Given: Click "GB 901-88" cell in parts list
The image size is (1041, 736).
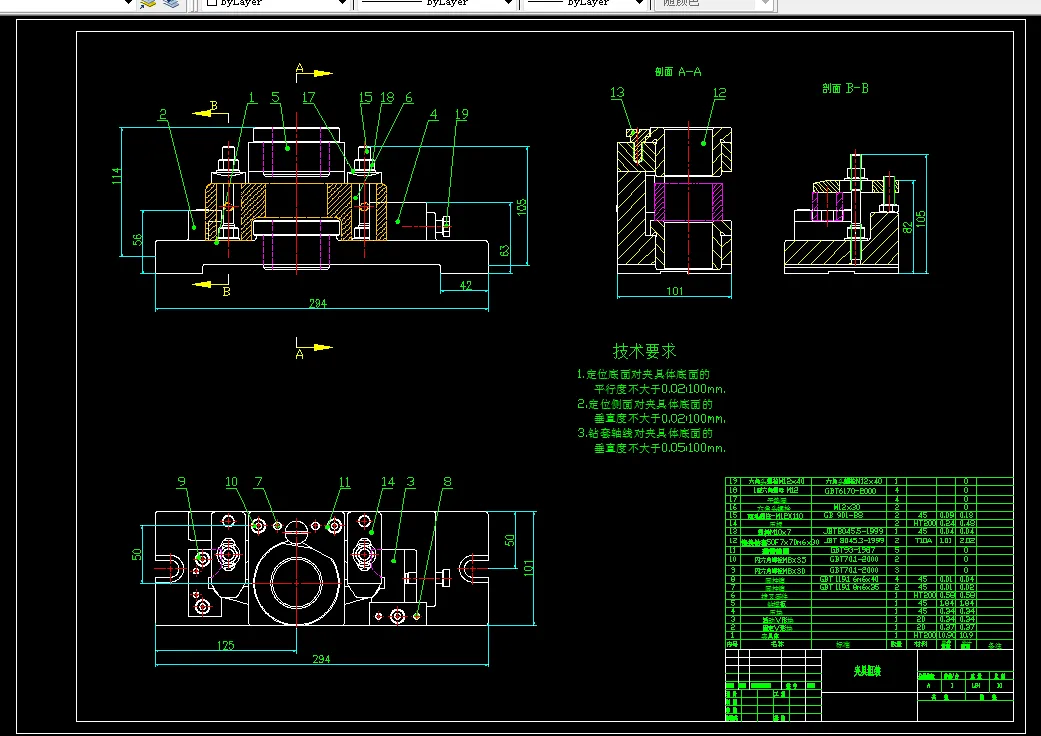Looking at the screenshot, I should tap(850, 515).
